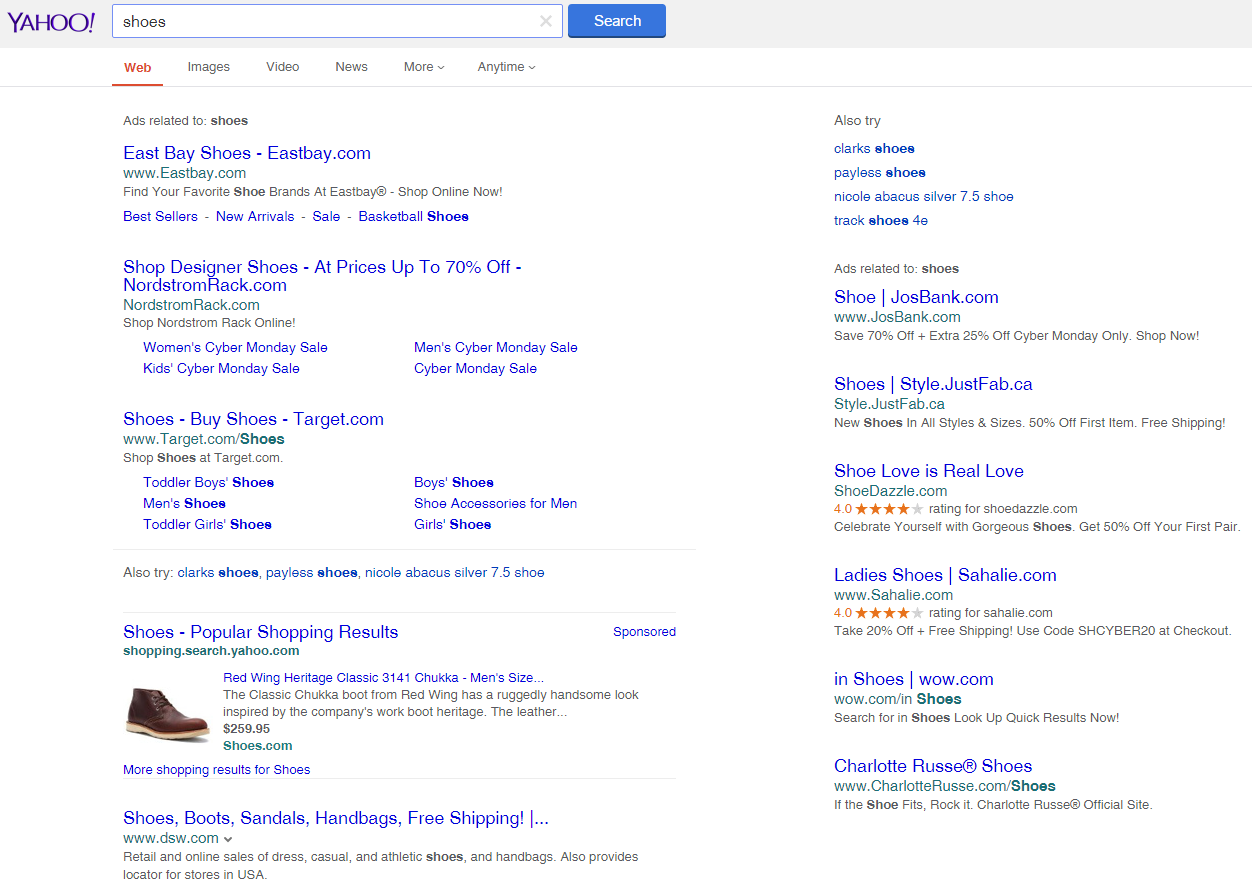The height and width of the screenshot is (886, 1252).
Task: Clear the search box with X icon
Action: (546, 21)
